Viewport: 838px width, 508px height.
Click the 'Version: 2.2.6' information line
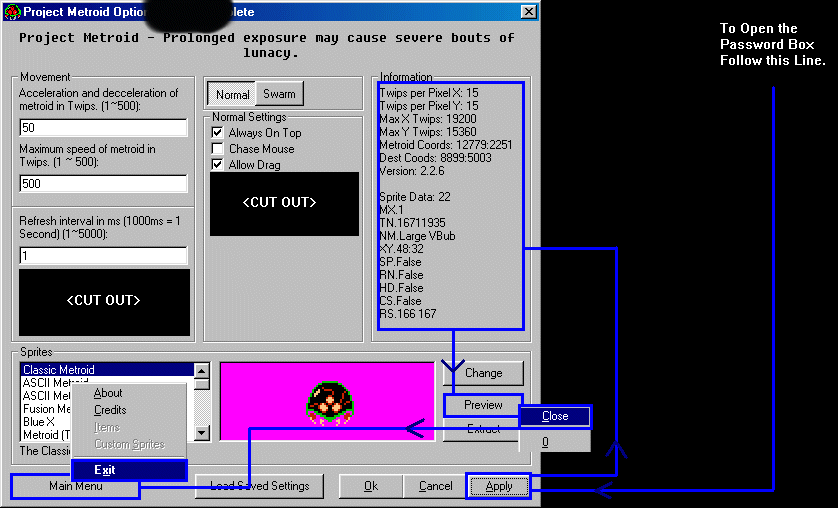(x=412, y=171)
